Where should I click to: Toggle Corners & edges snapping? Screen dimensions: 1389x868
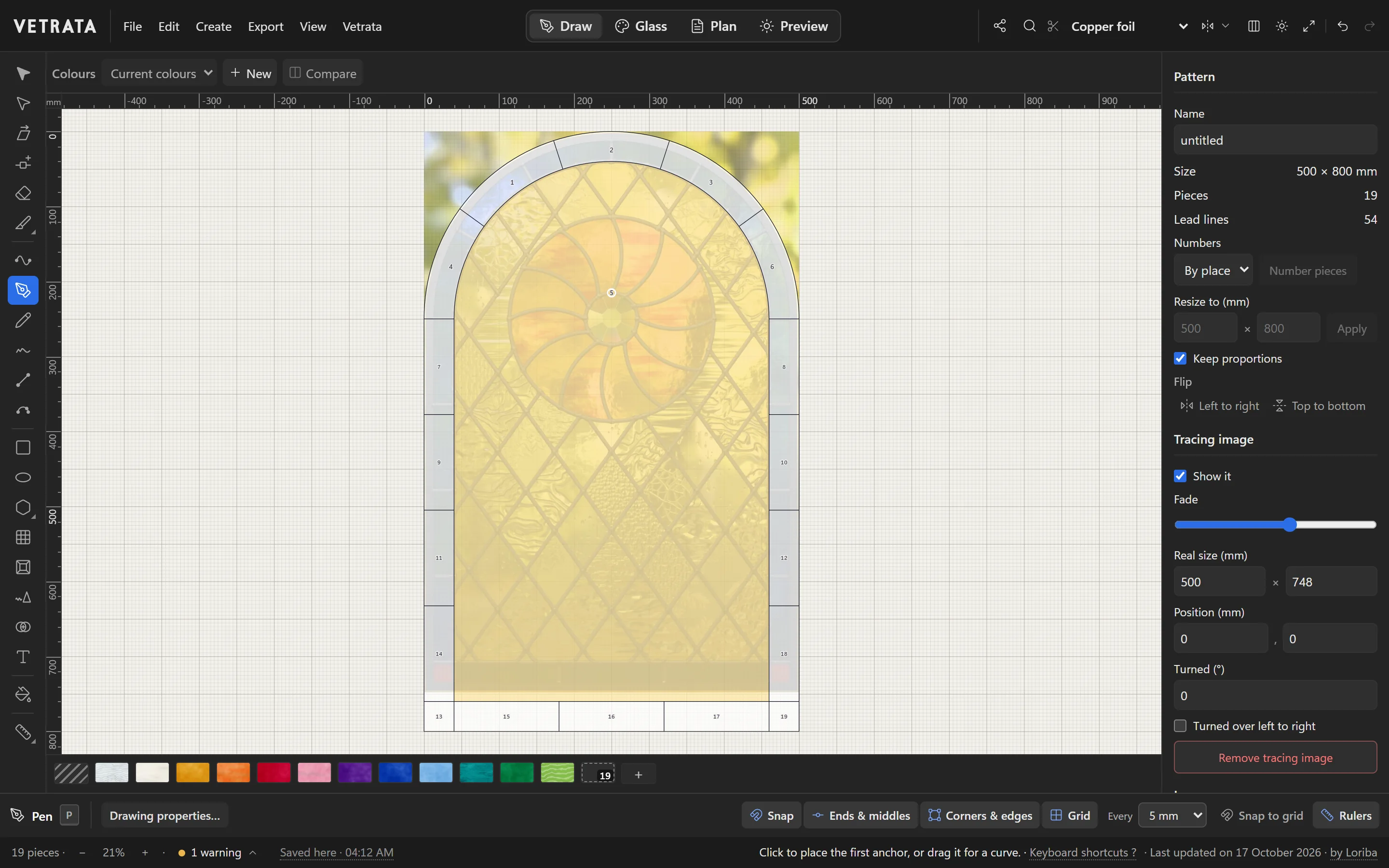point(980,815)
